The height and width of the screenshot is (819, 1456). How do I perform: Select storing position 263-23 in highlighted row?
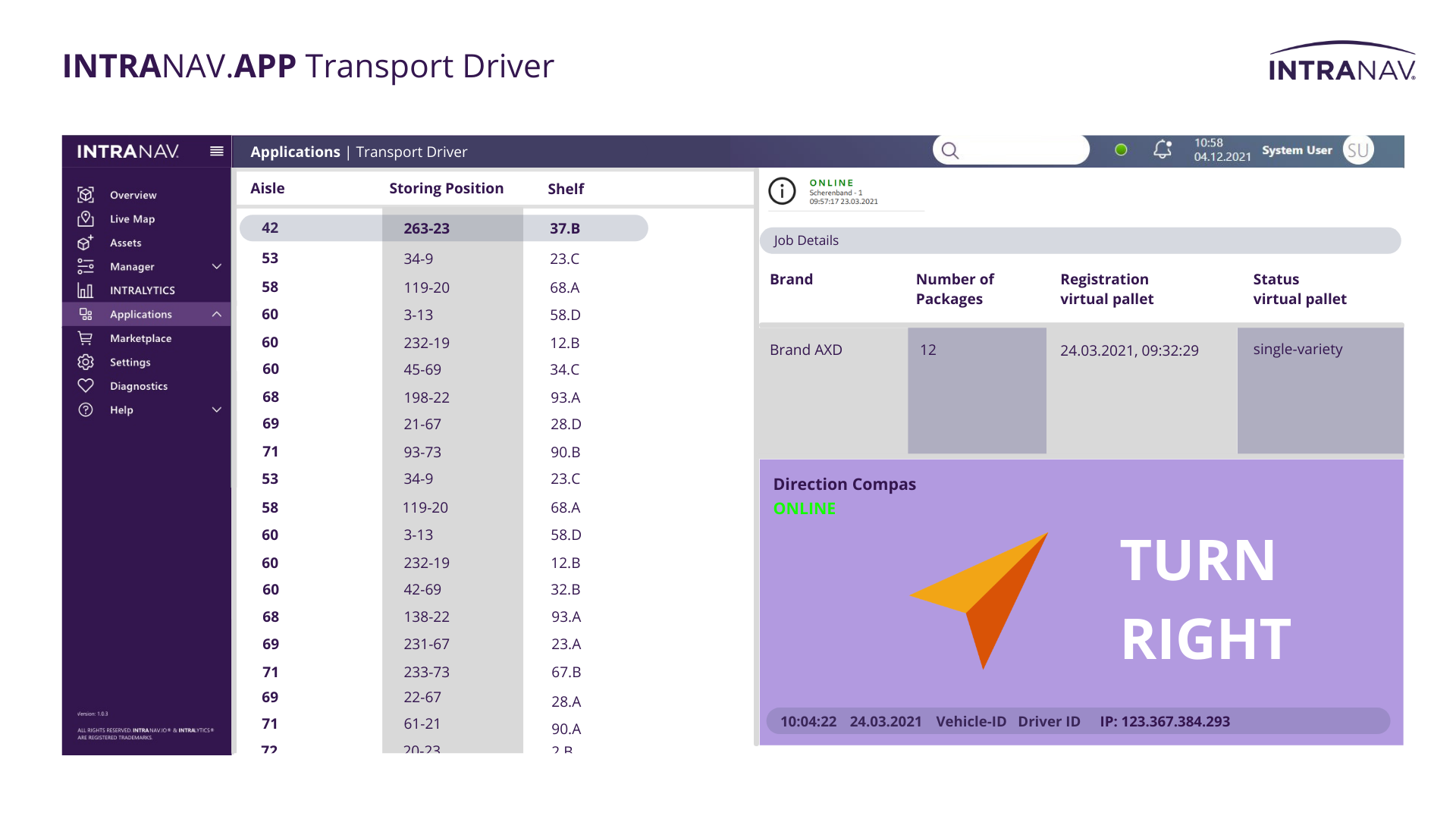[426, 228]
